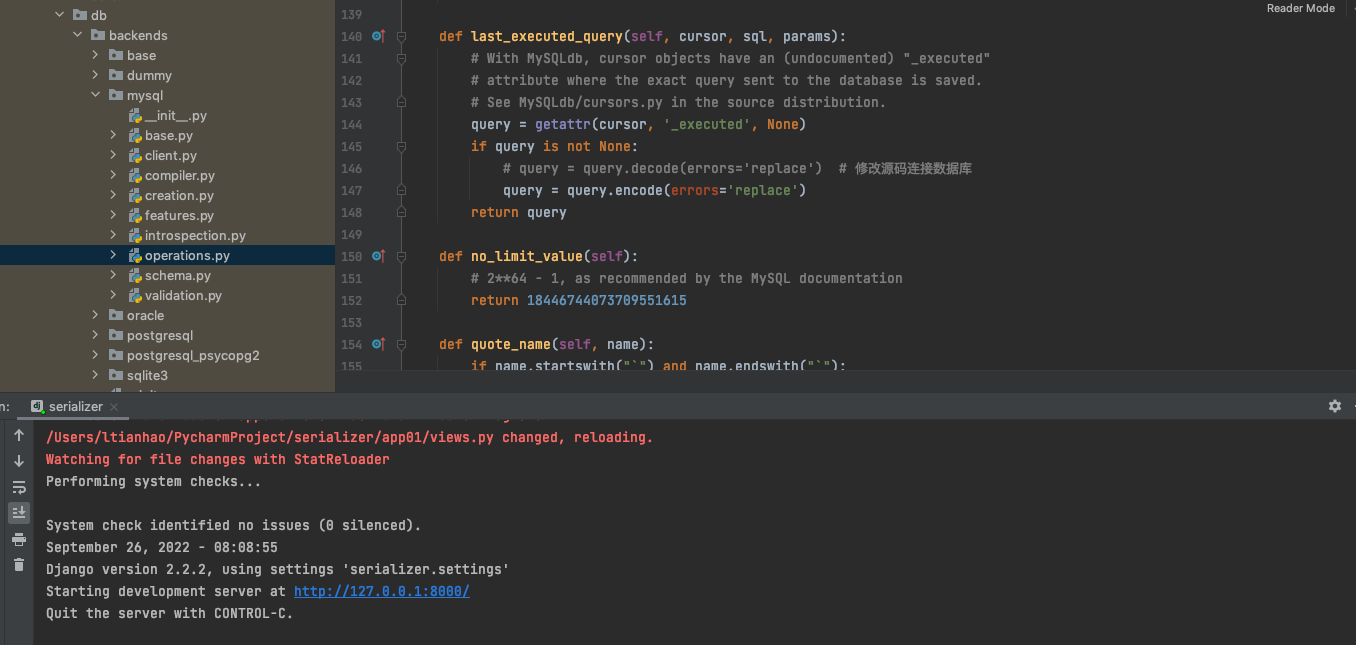Expand the operations.py structure chevron
Image resolution: width=1356 pixels, height=645 pixels.
[x=113, y=255]
